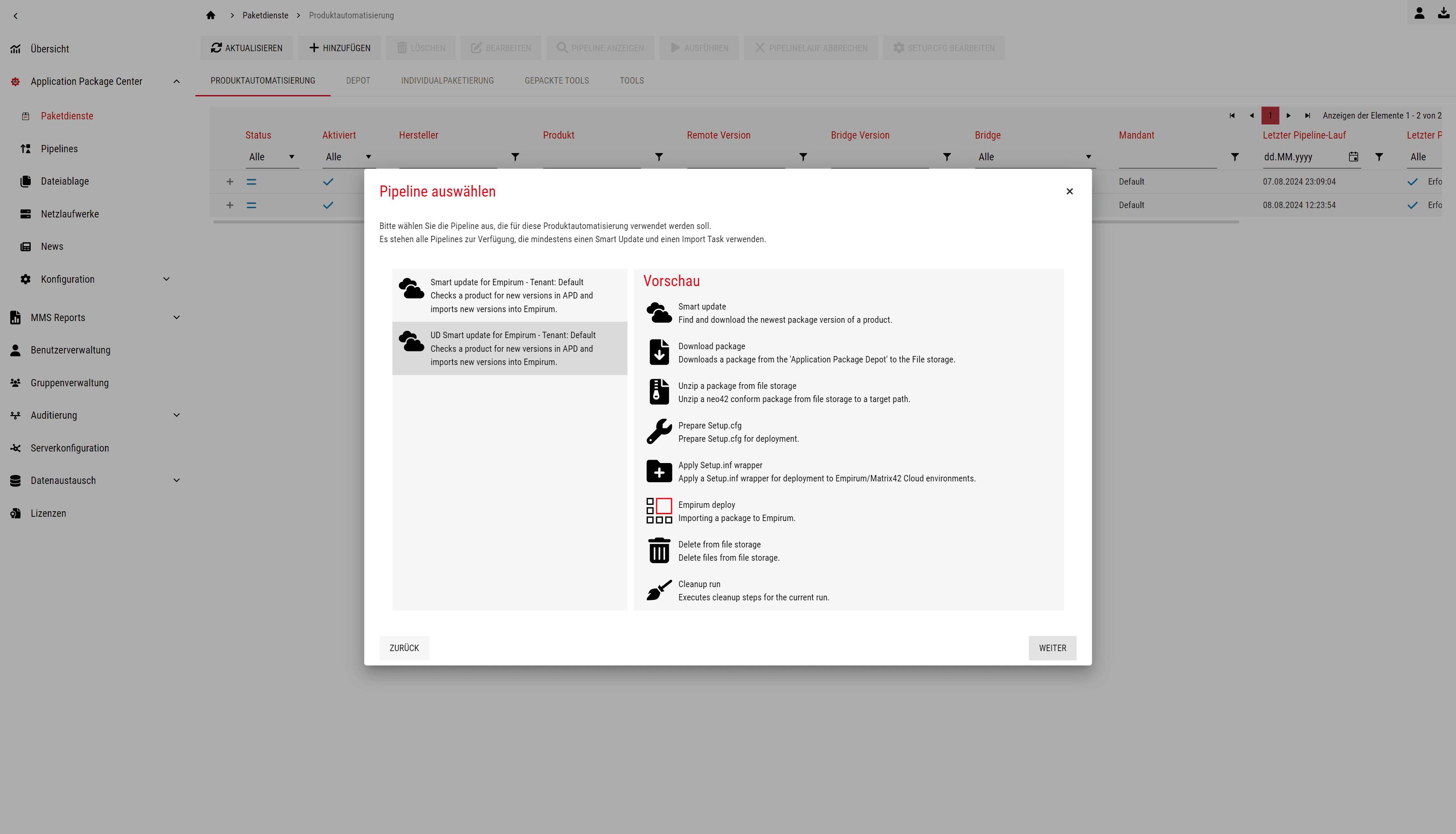Click HINZUFÜGEN add button
This screenshot has width=1456, height=834.
[x=339, y=48]
